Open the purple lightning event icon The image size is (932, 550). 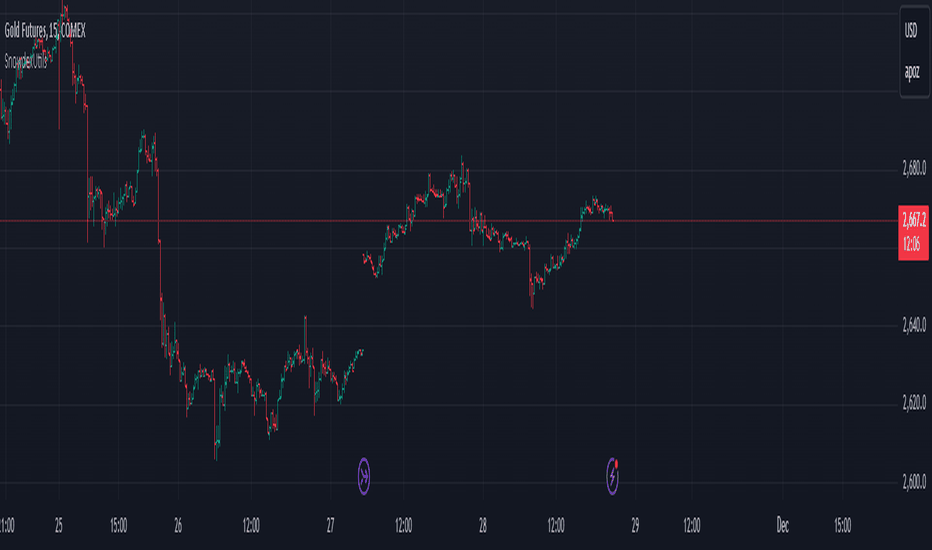612,476
